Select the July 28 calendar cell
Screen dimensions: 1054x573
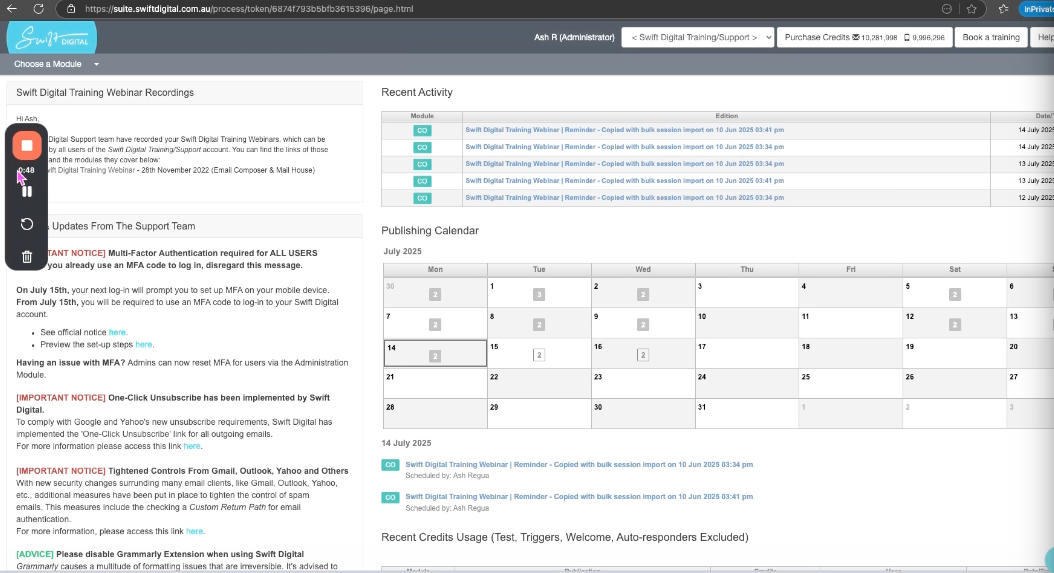click(435, 414)
